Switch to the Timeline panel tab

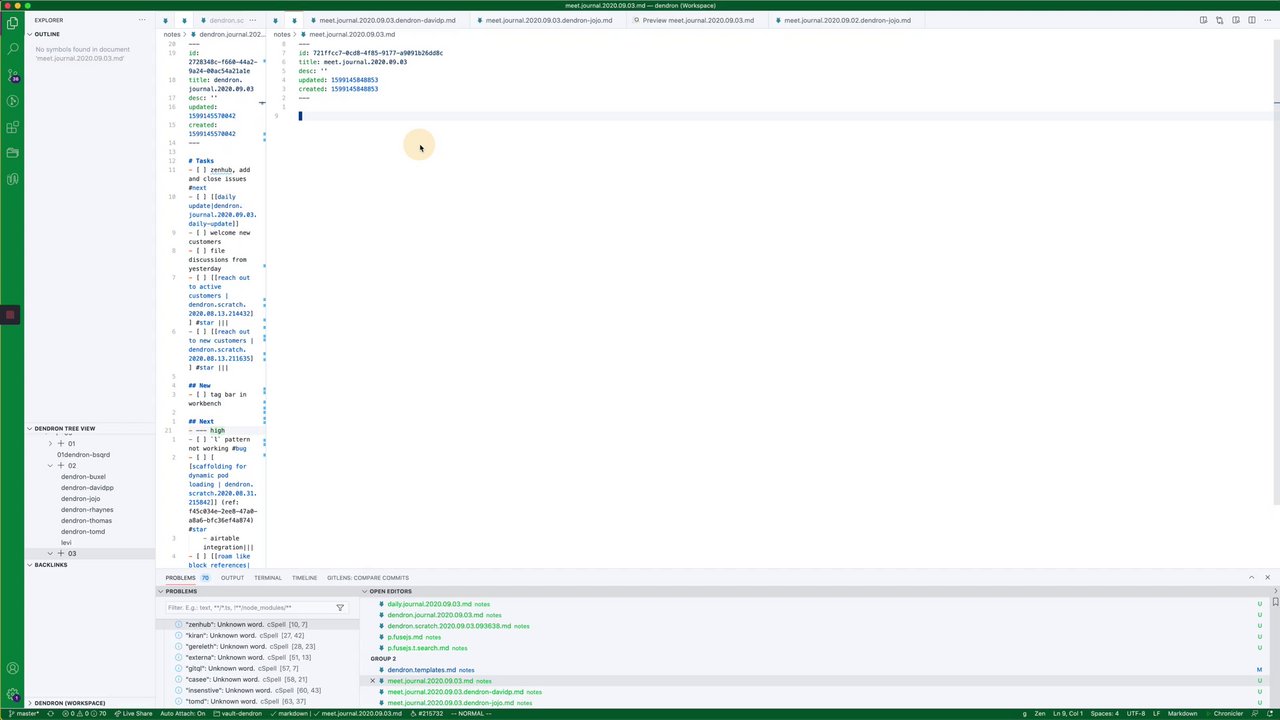point(304,578)
